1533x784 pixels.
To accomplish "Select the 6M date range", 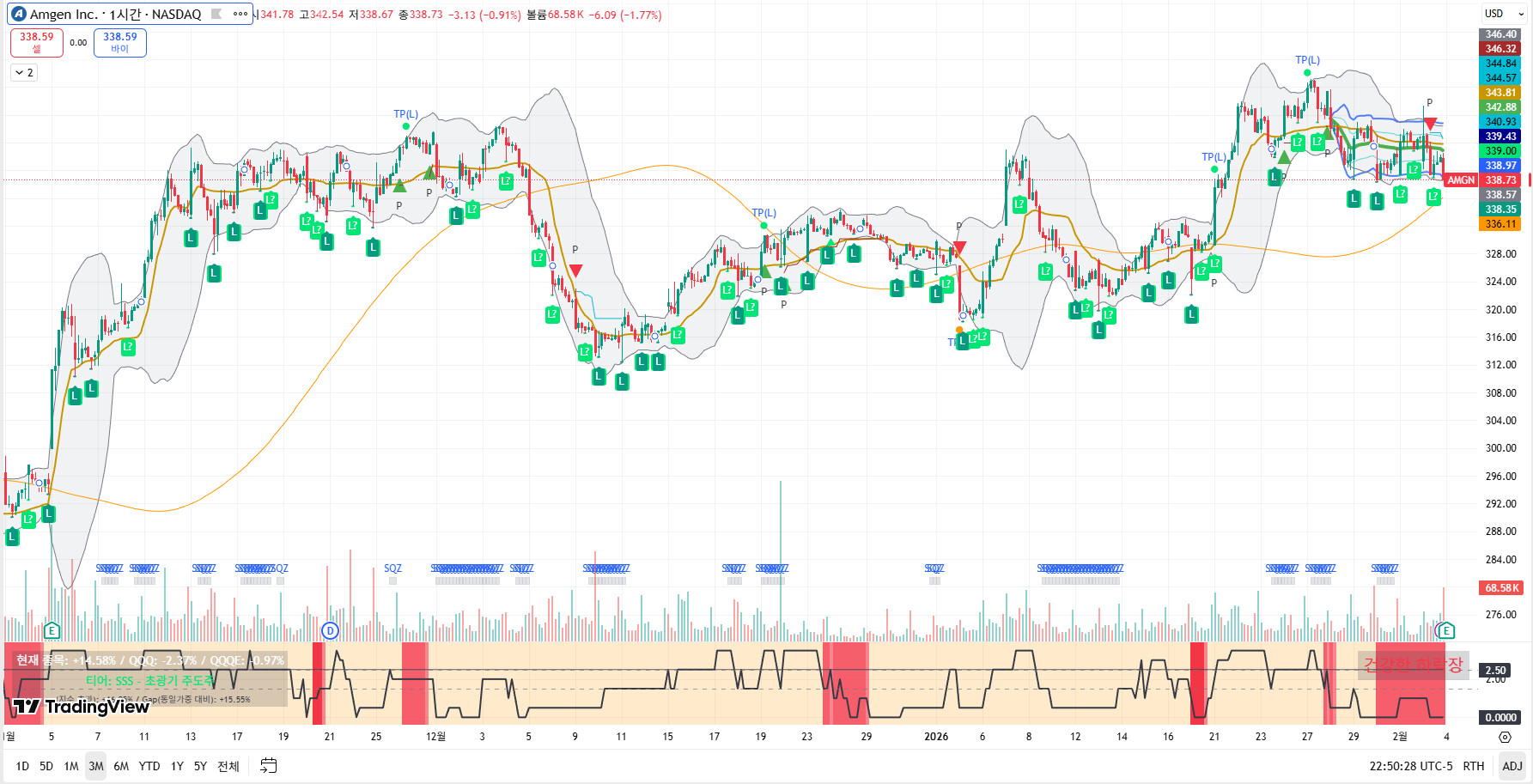I will click(121, 766).
